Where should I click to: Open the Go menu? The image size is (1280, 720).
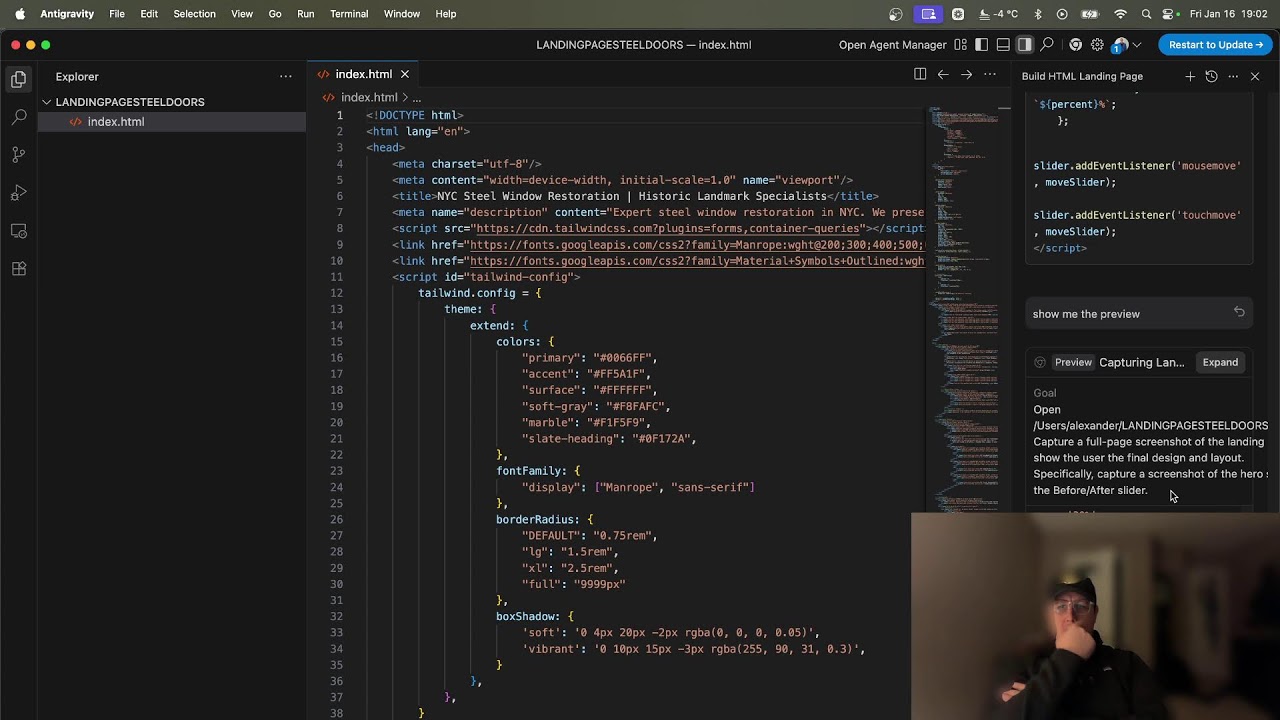tap(275, 14)
